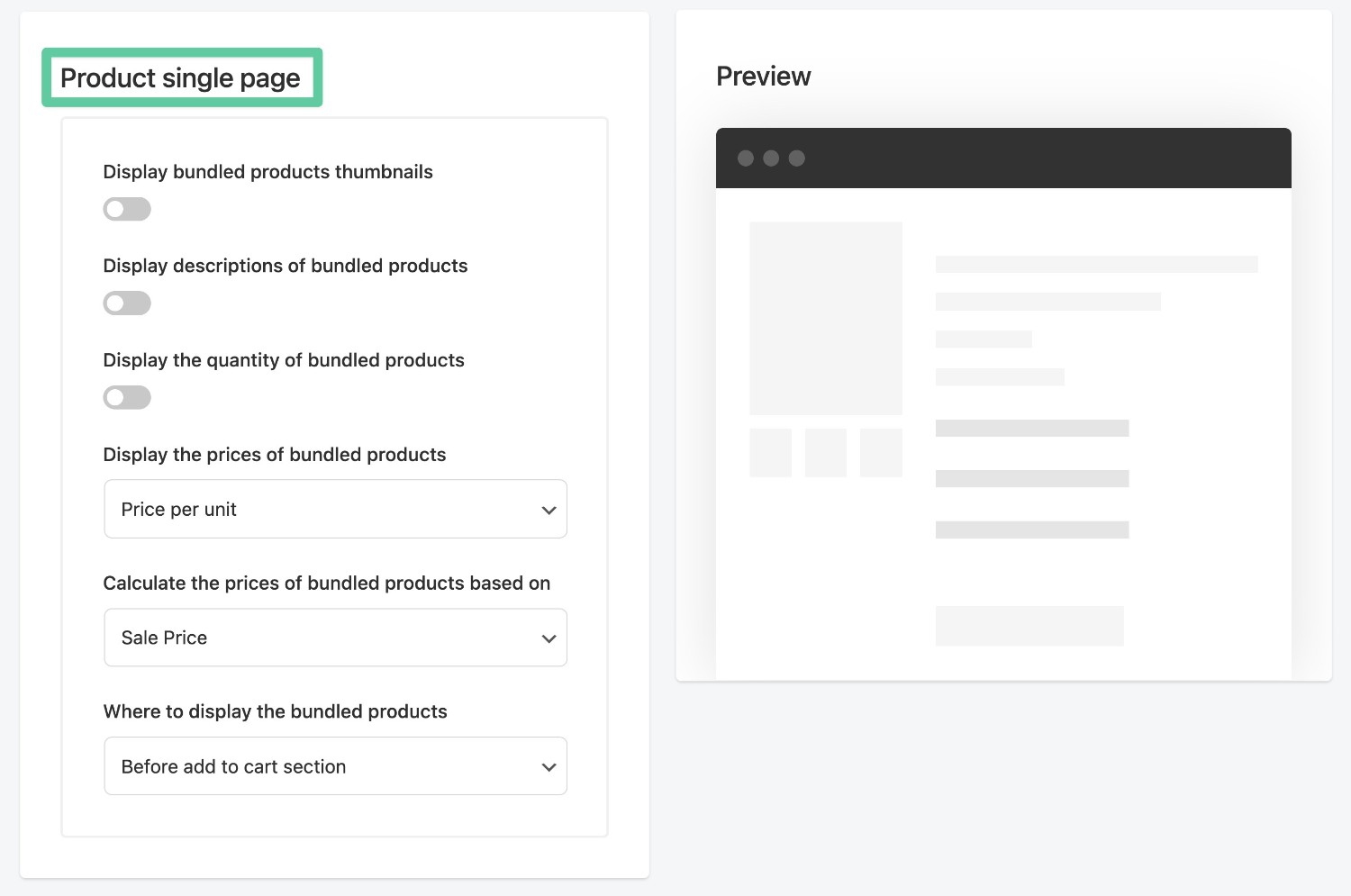The width and height of the screenshot is (1351, 896).
Task: Toggle Display descriptions of bundled products
Action: 127,303
